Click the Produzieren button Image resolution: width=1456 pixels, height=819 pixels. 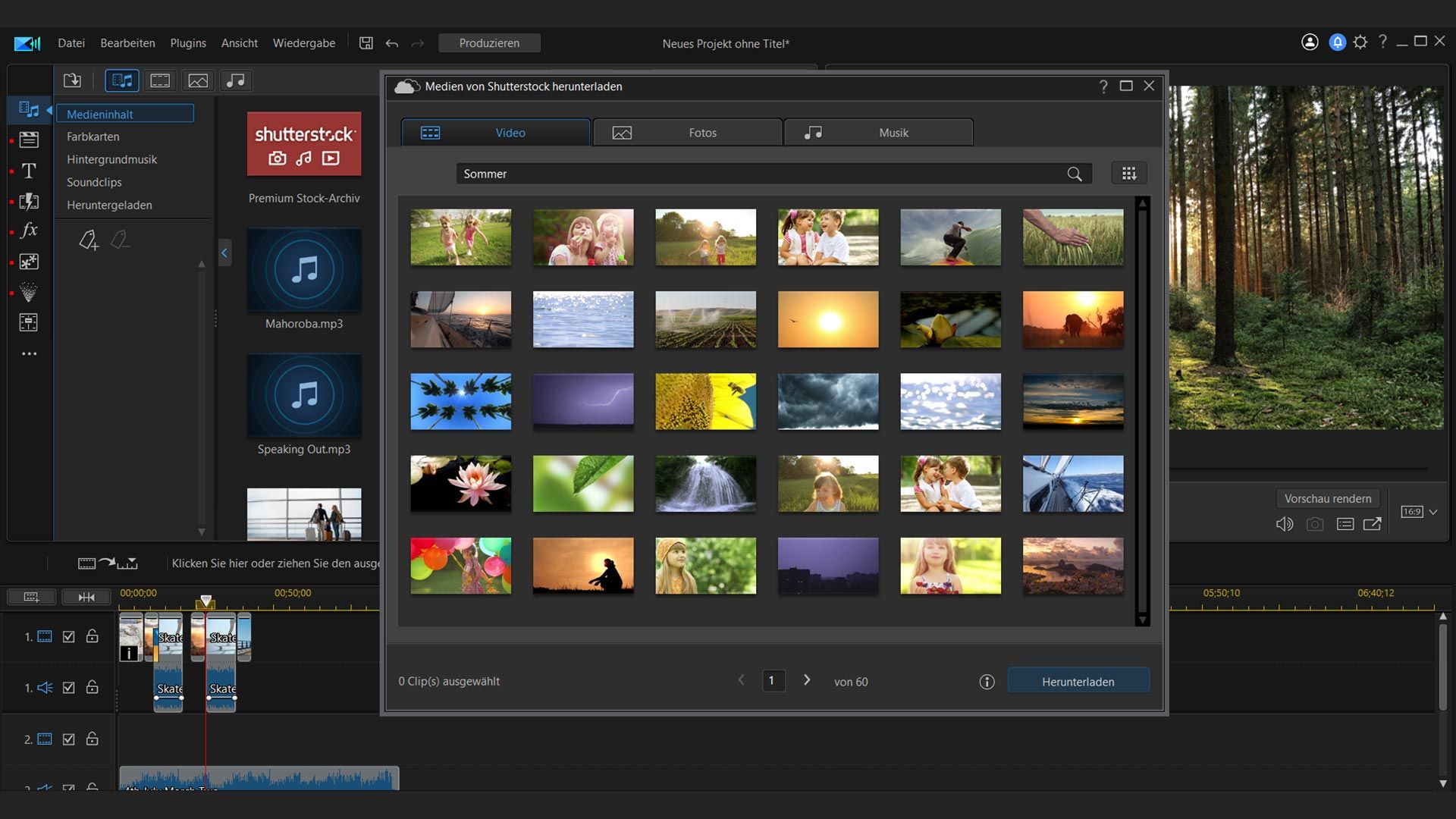pos(489,43)
